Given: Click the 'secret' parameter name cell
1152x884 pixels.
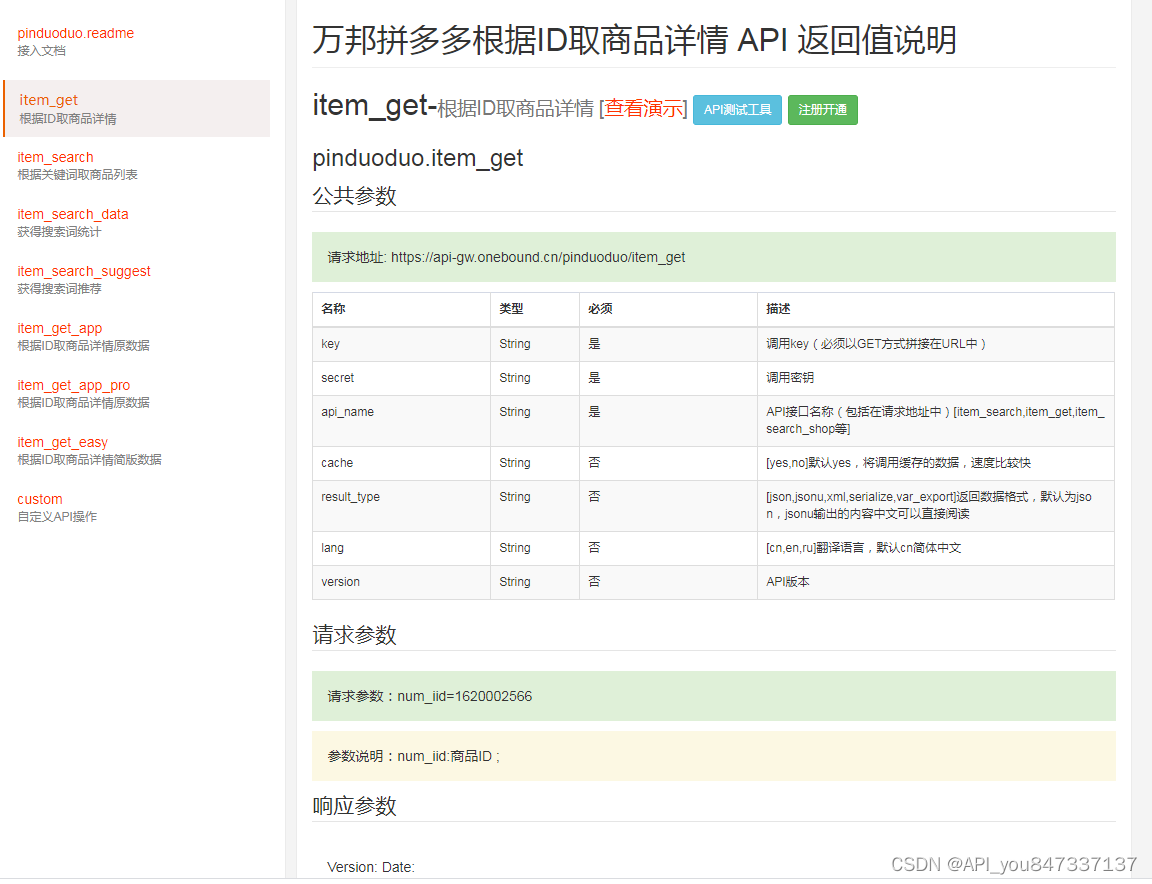Looking at the screenshot, I should coord(401,378).
